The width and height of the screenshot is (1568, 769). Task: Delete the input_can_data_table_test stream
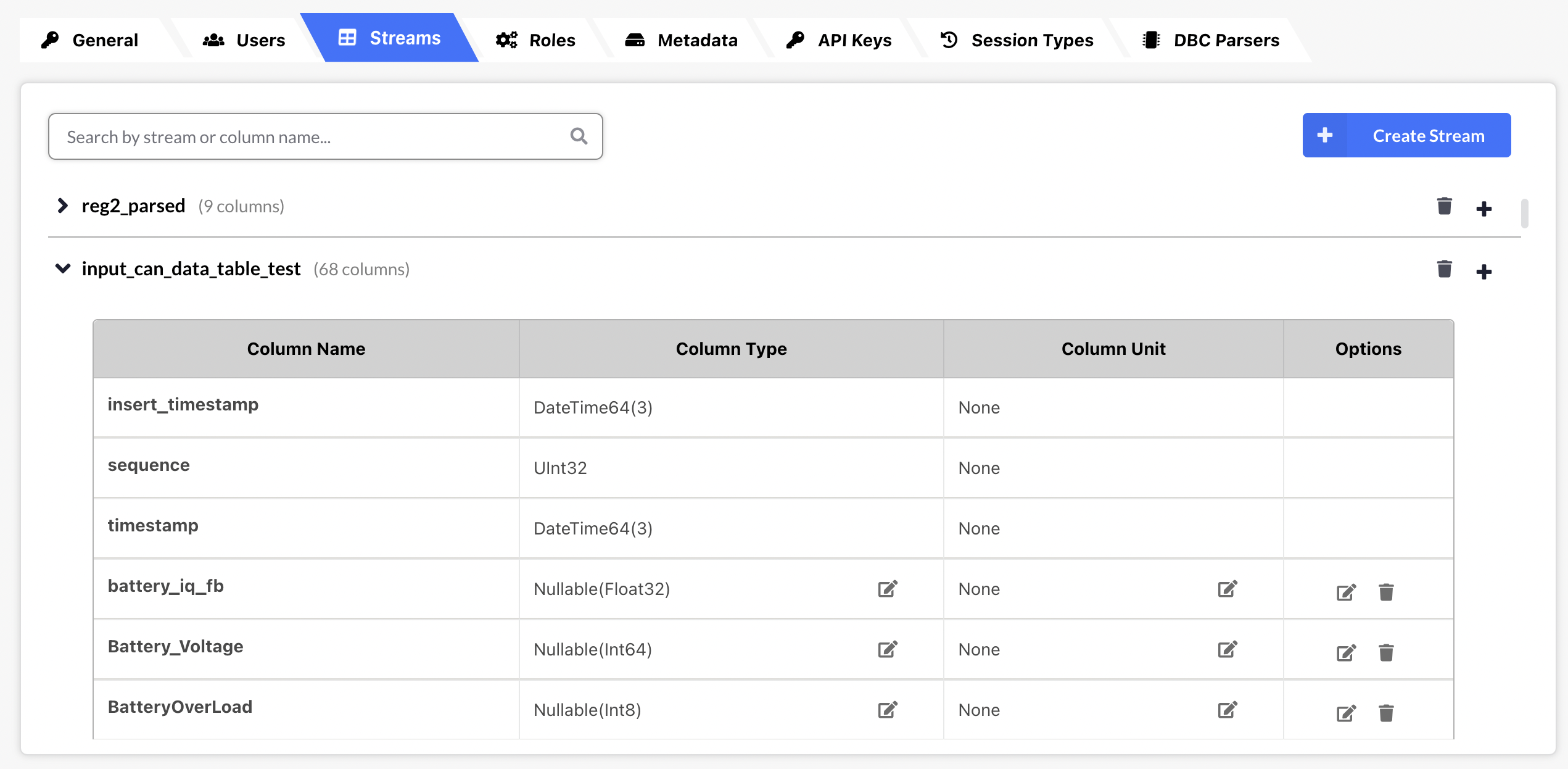pyautogui.click(x=1444, y=269)
